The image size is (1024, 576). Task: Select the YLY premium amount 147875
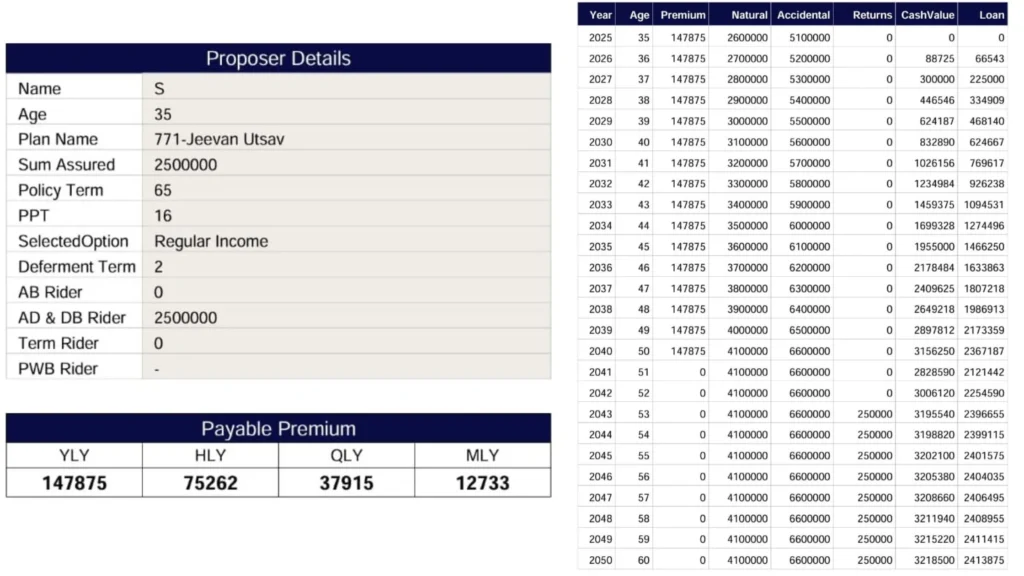pyautogui.click(x=74, y=483)
